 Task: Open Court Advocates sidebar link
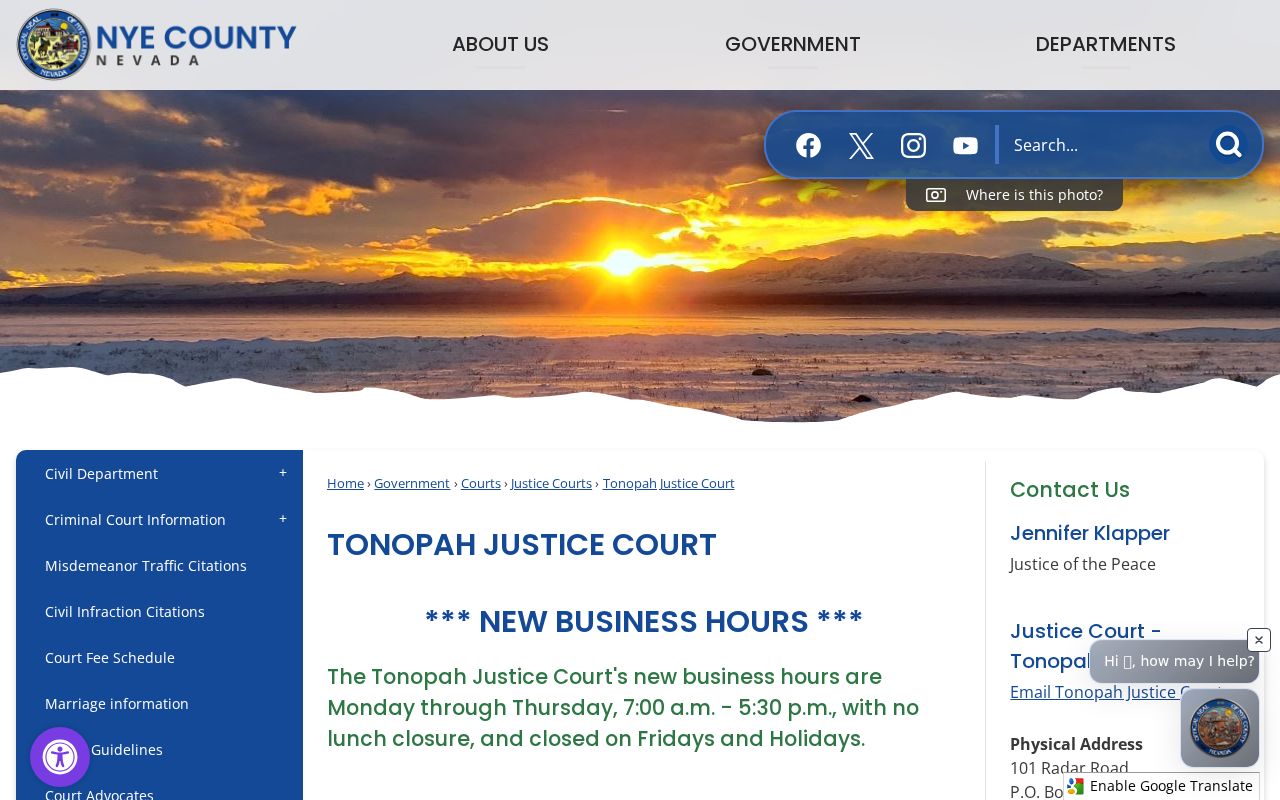click(99, 793)
